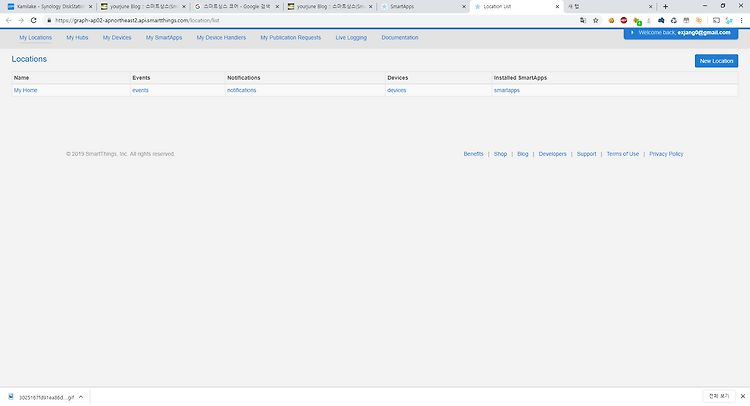Click extension icon with green badge
The image size is (750, 406).
(x=637, y=21)
